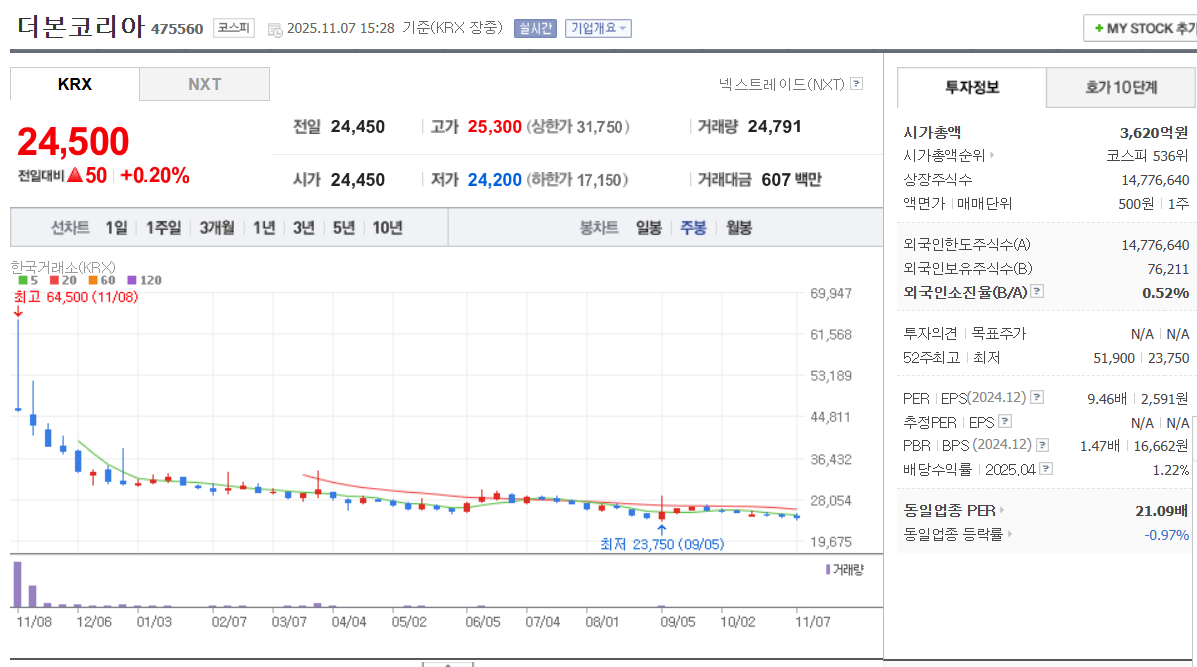The image size is (1197, 667).
Task: Click the 코스피 market badge
Action: point(234,28)
